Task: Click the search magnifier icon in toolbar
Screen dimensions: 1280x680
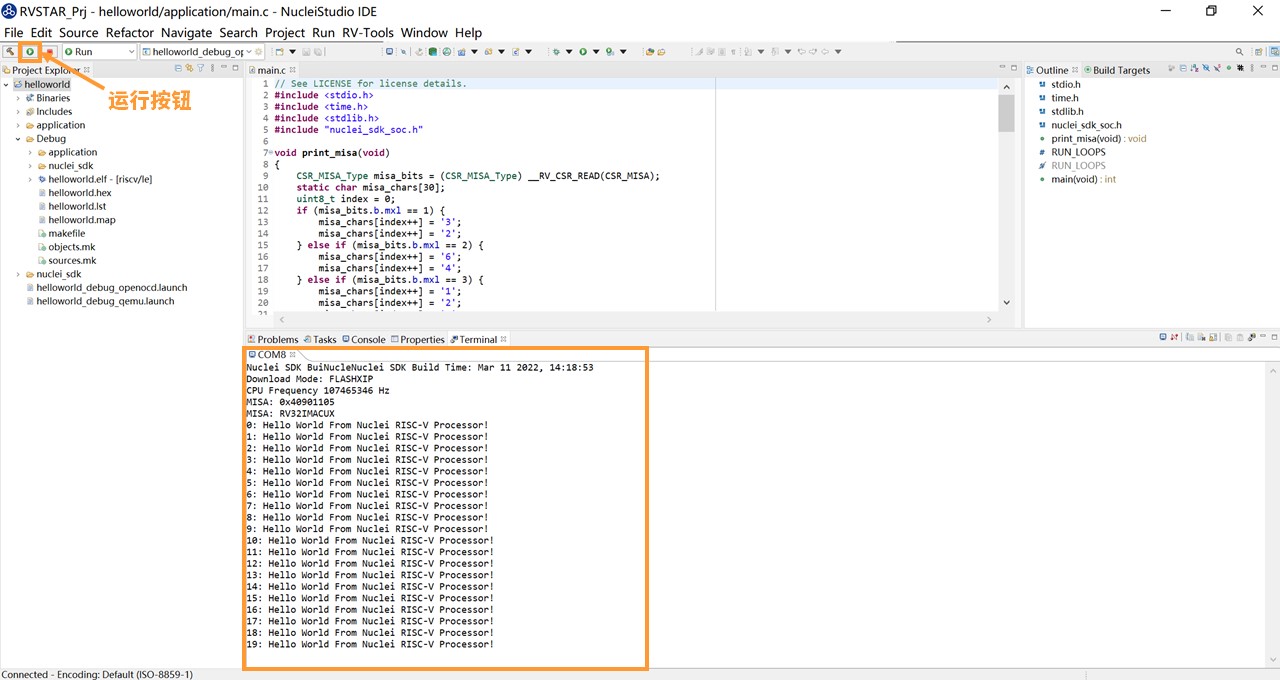Action: click(x=1239, y=52)
